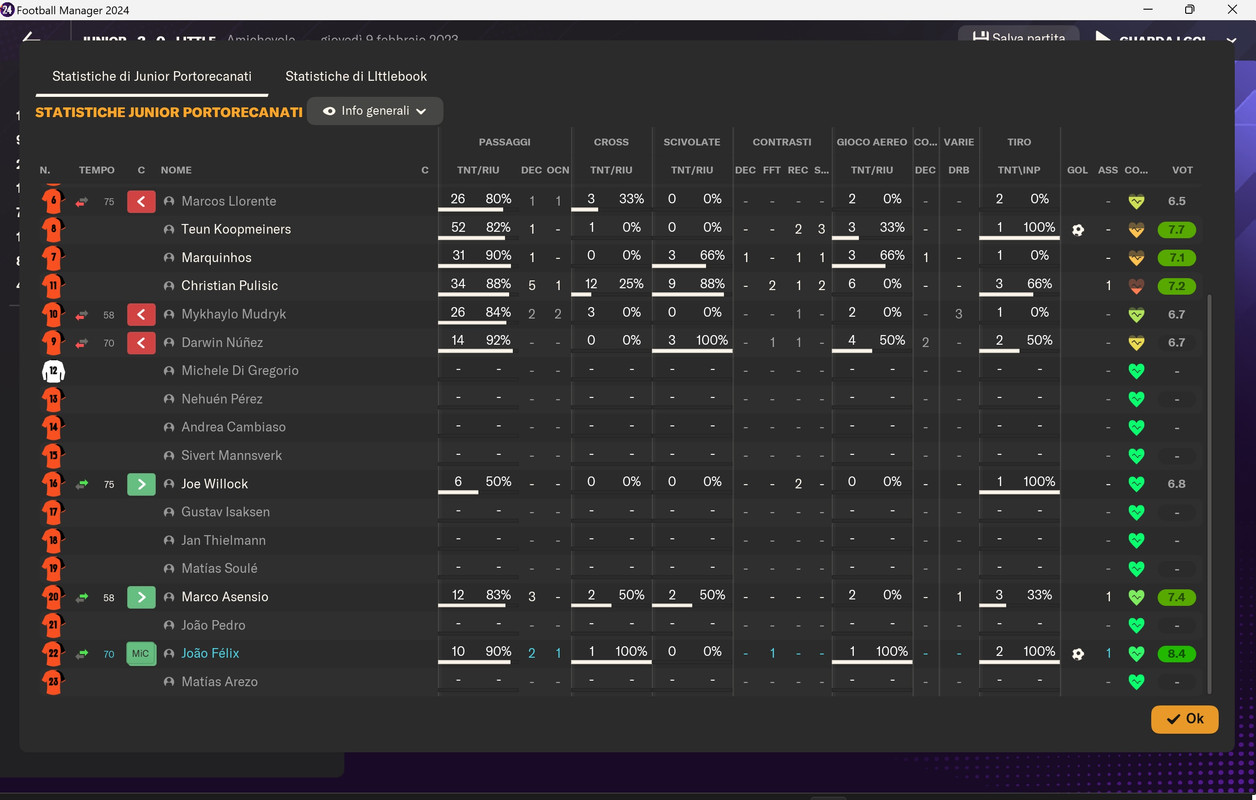Click the PASSAGGI group header
Viewport: 1256px width, 800px height.
504,142
